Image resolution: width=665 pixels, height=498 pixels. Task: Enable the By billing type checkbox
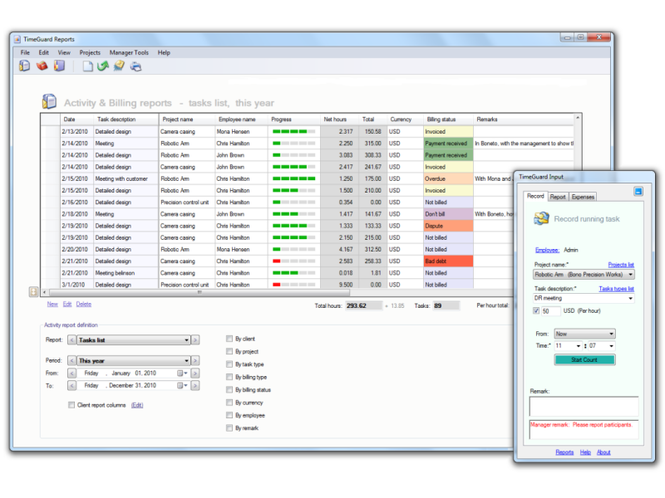tap(229, 377)
